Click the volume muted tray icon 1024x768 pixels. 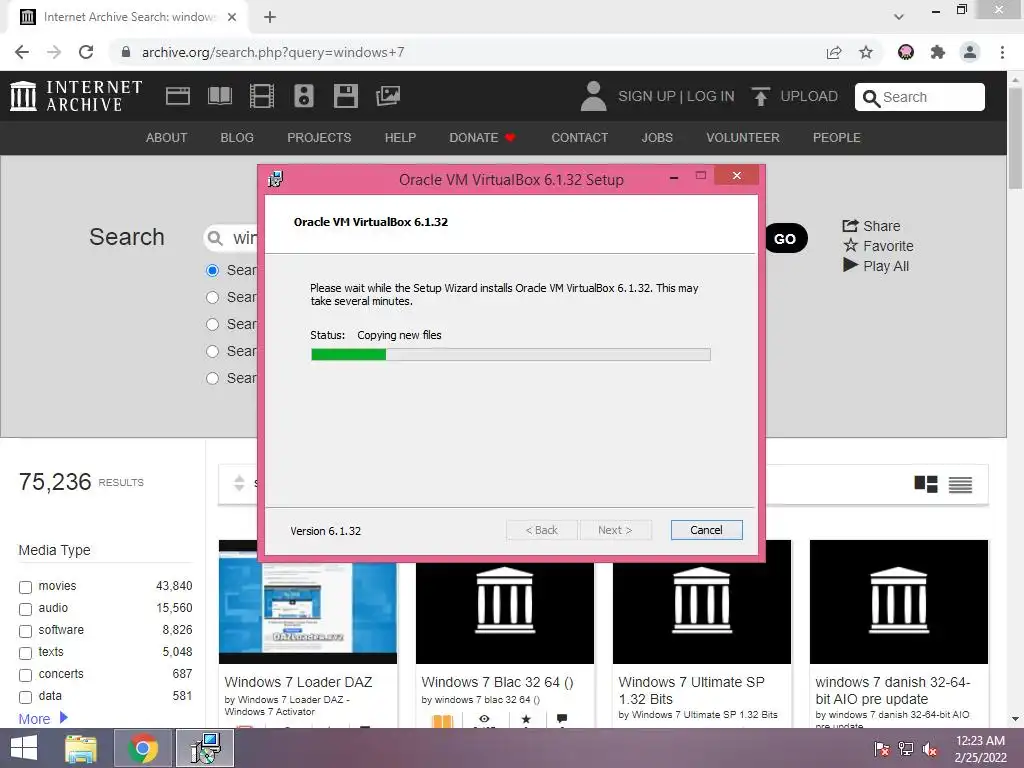[x=929, y=749]
